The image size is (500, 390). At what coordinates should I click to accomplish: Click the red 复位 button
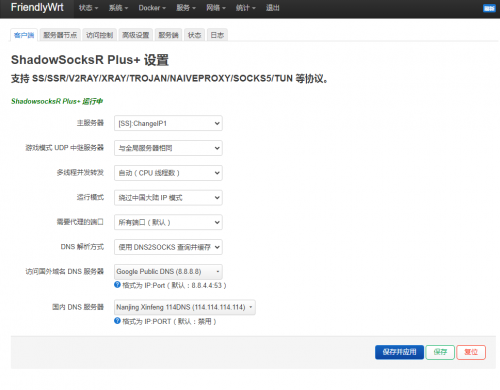(x=471, y=352)
